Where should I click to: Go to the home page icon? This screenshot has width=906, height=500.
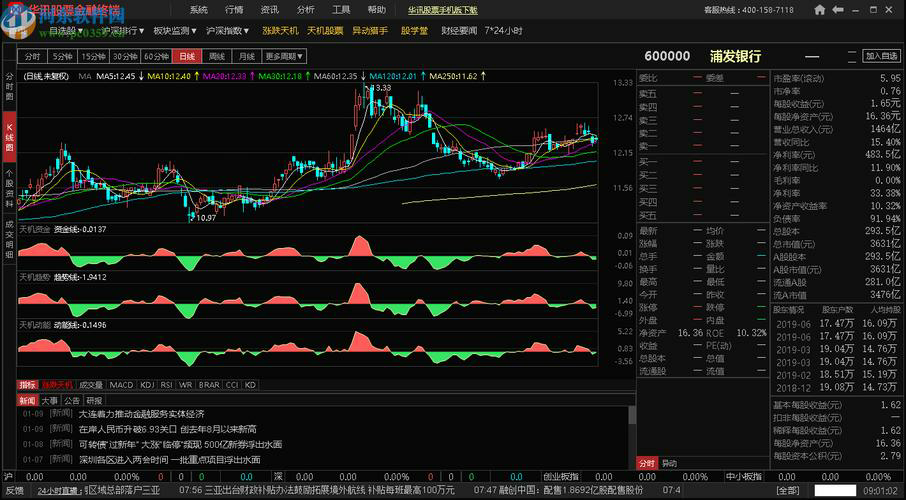click(x=819, y=10)
